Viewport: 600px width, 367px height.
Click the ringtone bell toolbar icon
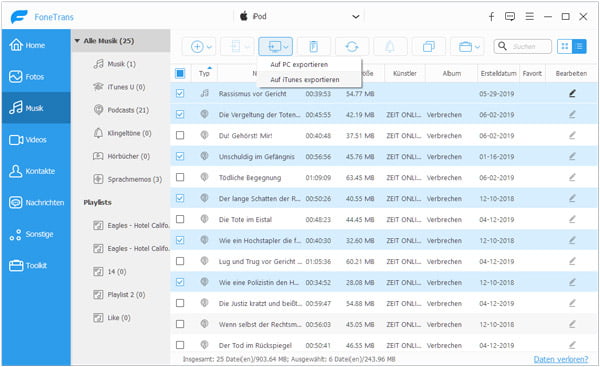[x=390, y=47]
